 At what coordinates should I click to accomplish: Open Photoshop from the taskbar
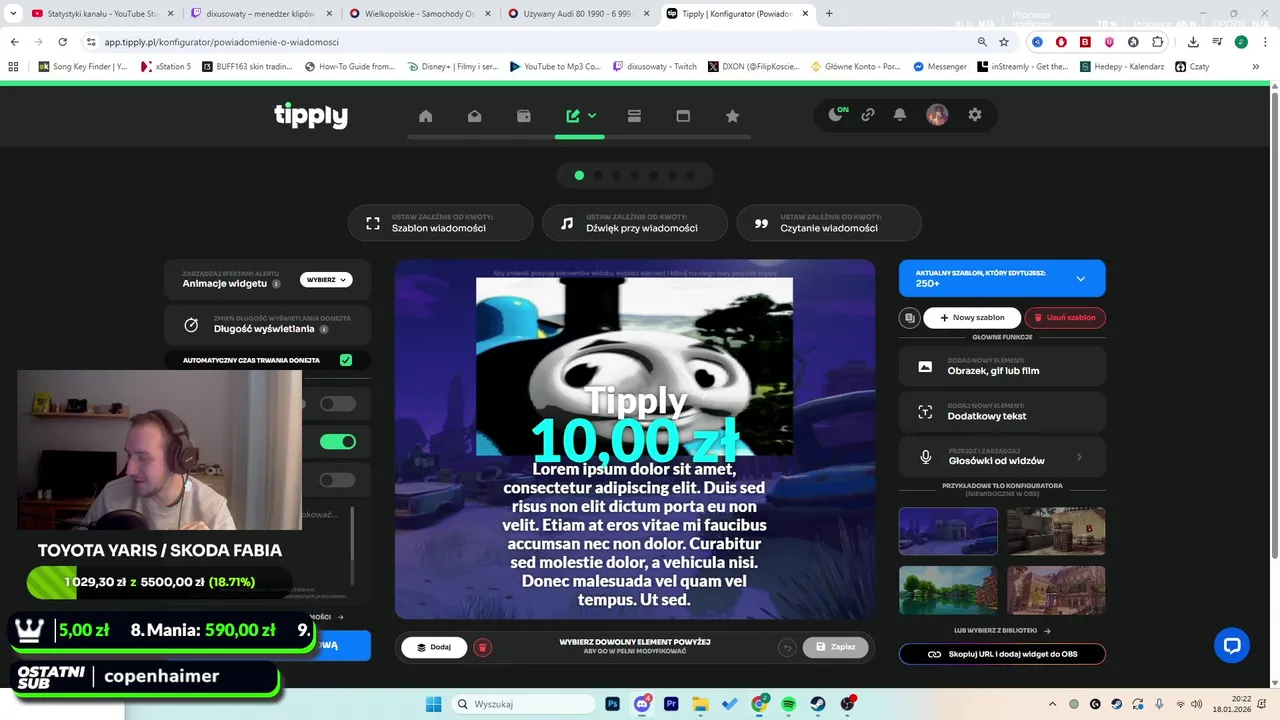(x=613, y=704)
